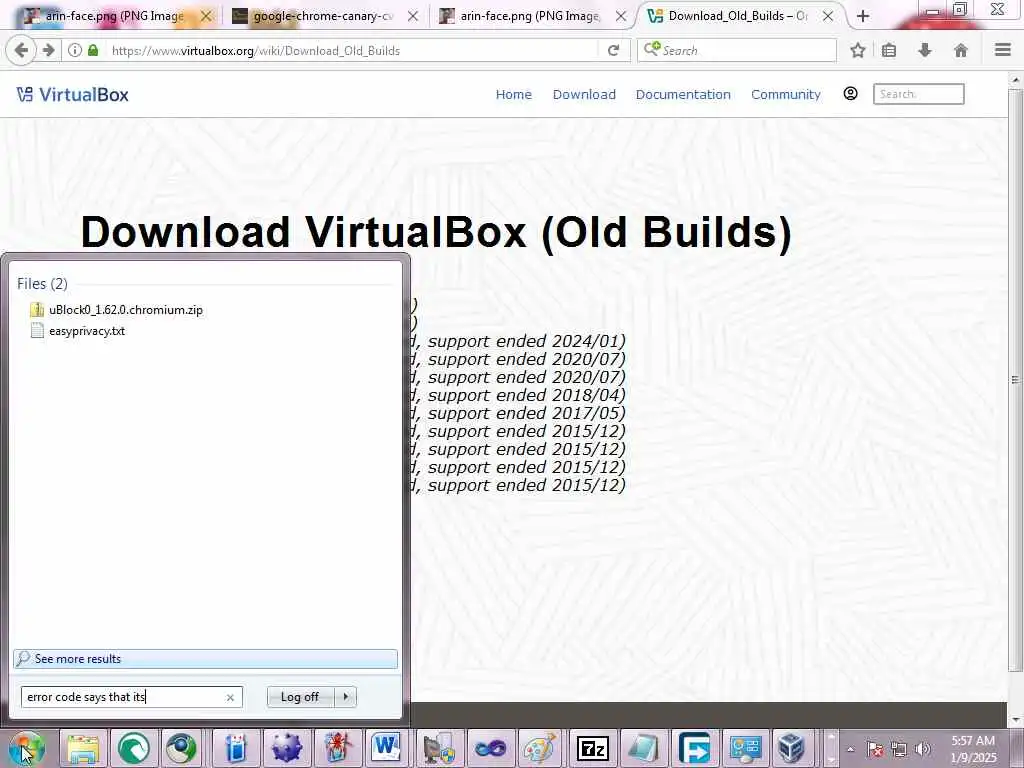1024x768 pixels.
Task: Click the 'support ended 2024/01' line
Action: click(526, 341)
